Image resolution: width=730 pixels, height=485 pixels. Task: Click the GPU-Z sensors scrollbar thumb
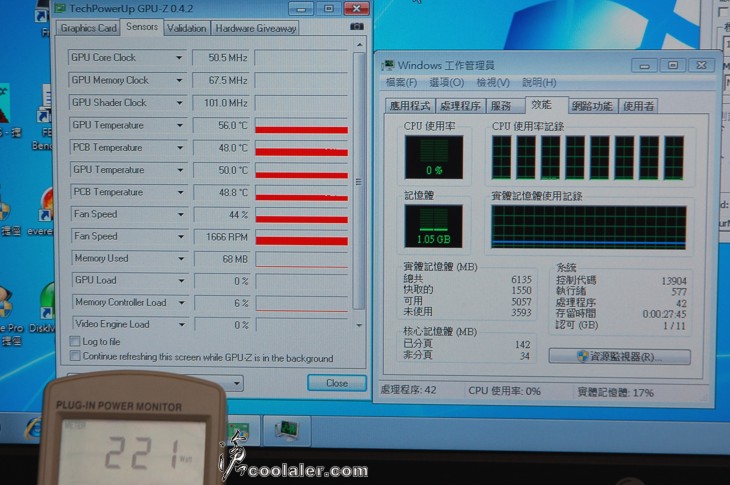coord(358,181)
